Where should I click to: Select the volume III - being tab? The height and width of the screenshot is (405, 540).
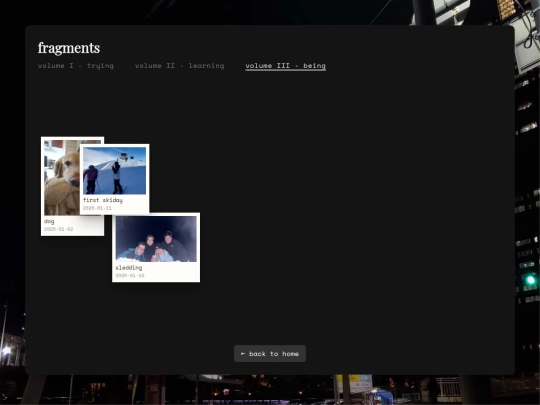(x=285, y=65)
